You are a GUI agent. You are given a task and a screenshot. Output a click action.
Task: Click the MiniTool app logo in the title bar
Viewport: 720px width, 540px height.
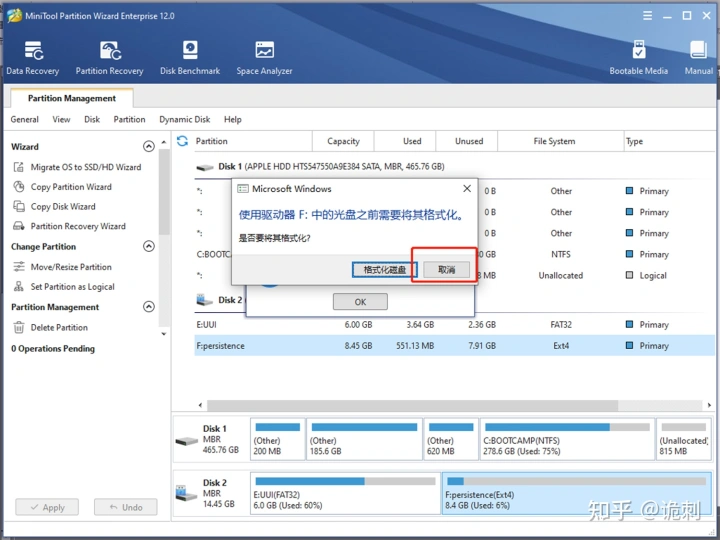tap(14, 16)
